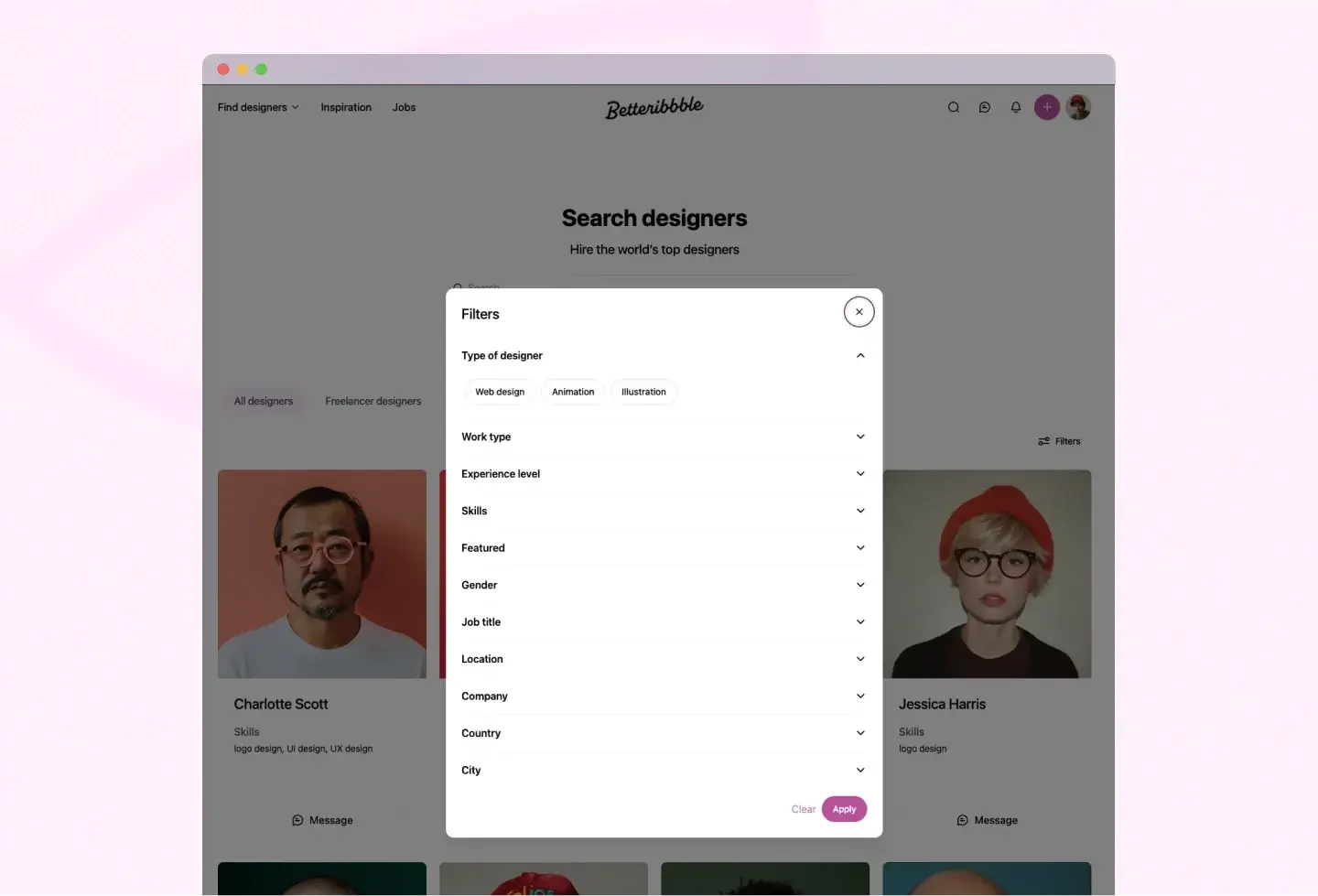Close the Filters dialog
The image size is (1318, 896).
point(859,312)
